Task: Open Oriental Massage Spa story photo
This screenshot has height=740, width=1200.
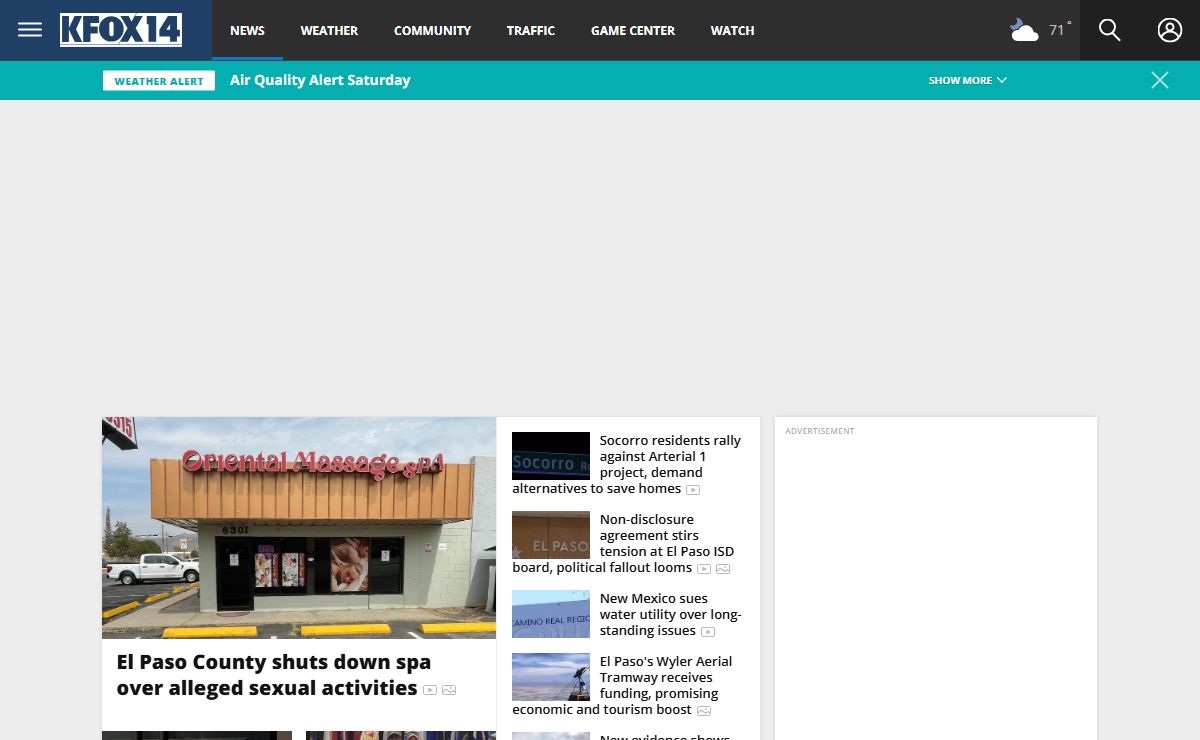Action: click(299, 528)
